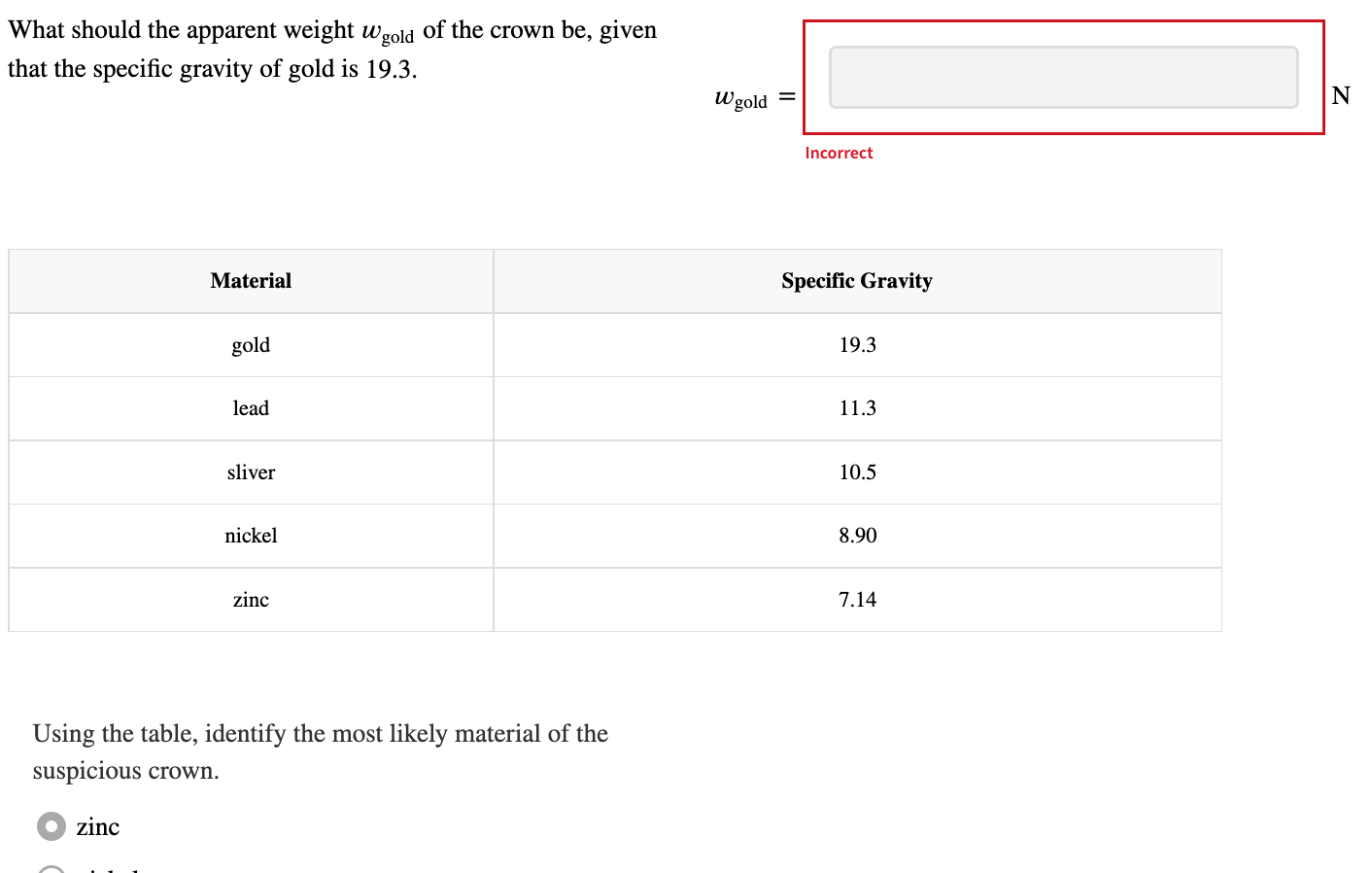Select the zinc radio button
1372x873 pixels.
tap(51, 825)
